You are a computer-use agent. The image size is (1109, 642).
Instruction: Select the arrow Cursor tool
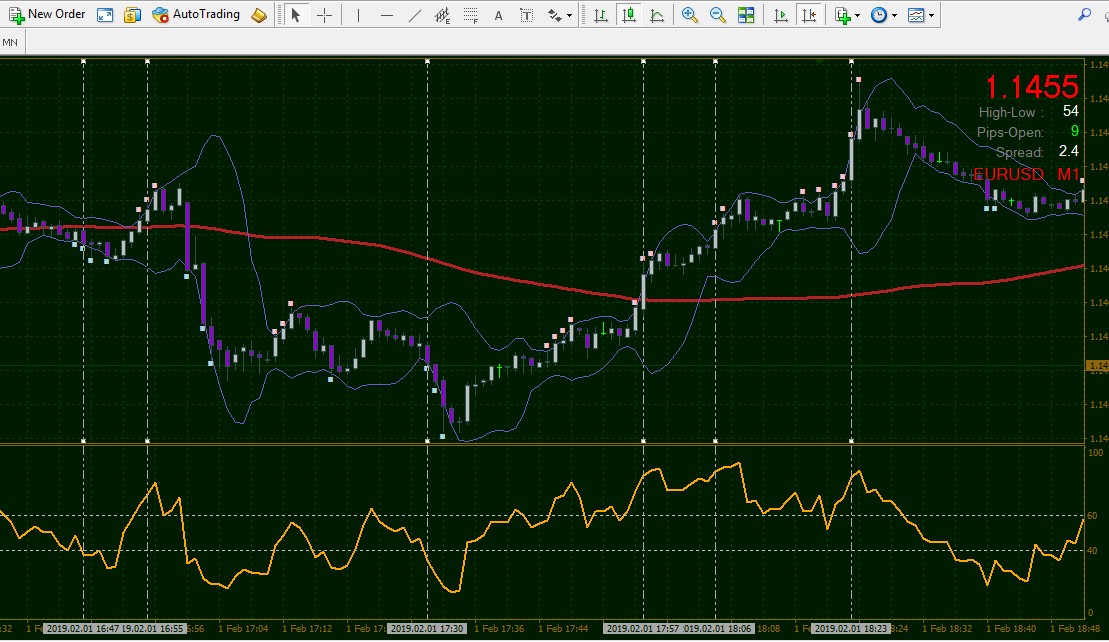coord(296,14)
